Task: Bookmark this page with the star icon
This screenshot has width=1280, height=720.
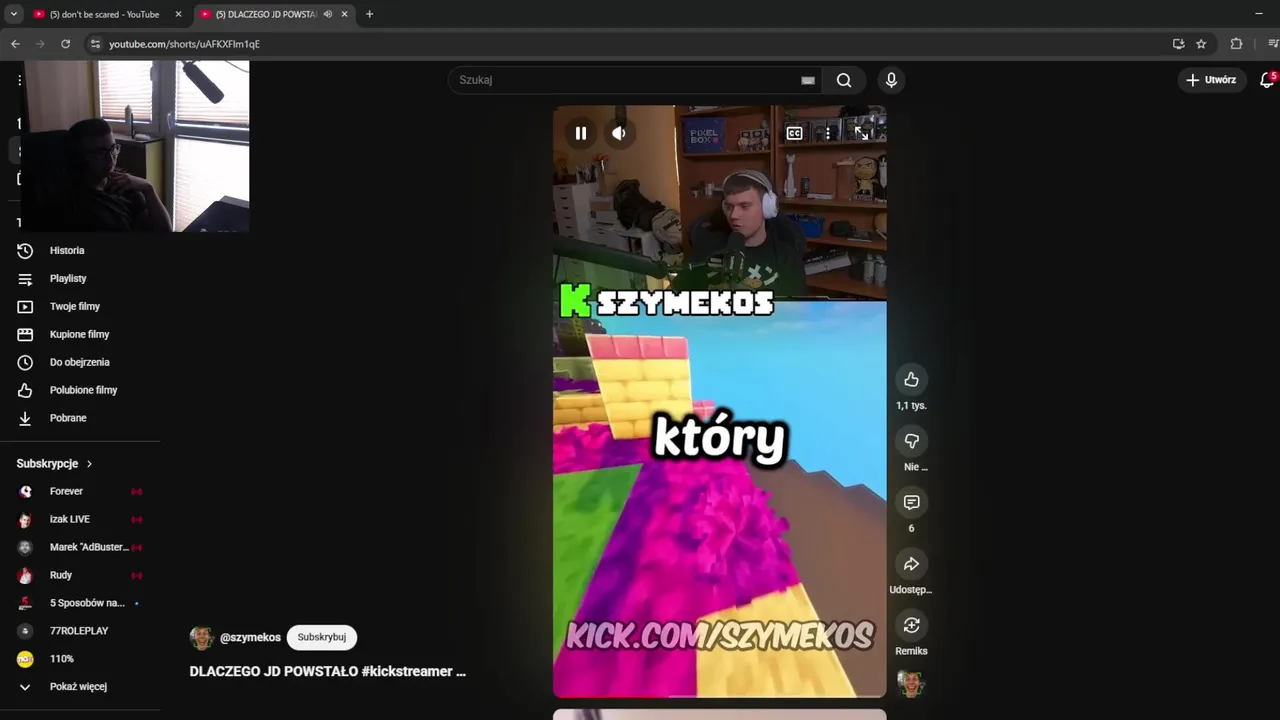Action: click(1201, 44)
